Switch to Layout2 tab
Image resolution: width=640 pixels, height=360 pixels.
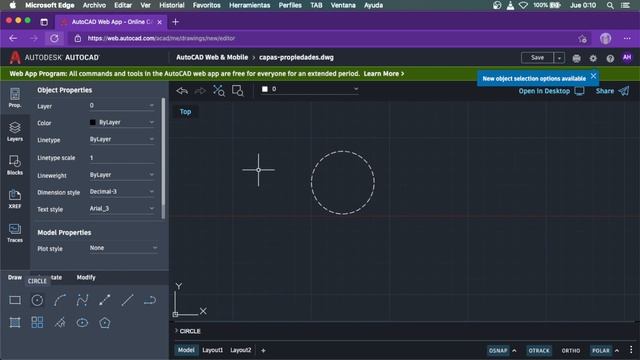pos(241,350)
